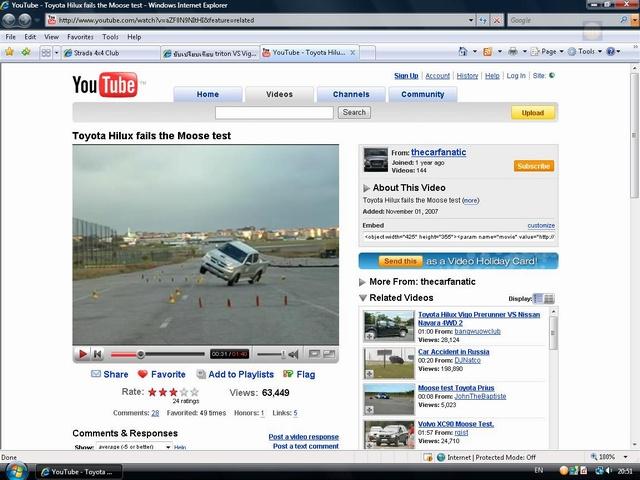640x480 pixels.
Task: Click the Favorite heart icon
Action: tap(143, 374)
